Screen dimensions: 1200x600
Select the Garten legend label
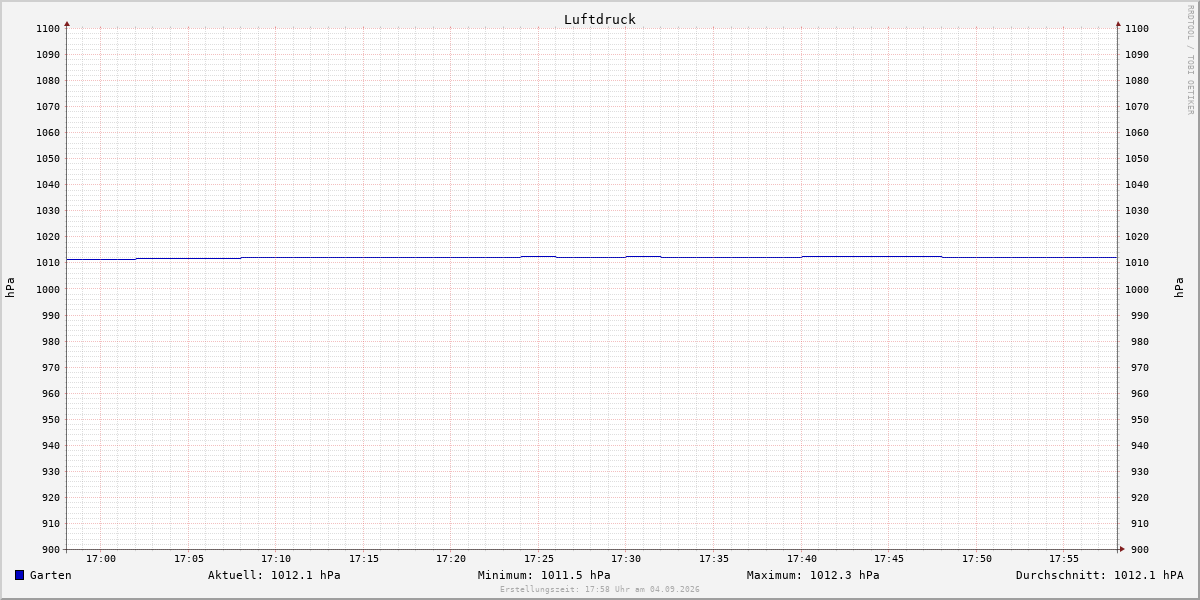51,575
